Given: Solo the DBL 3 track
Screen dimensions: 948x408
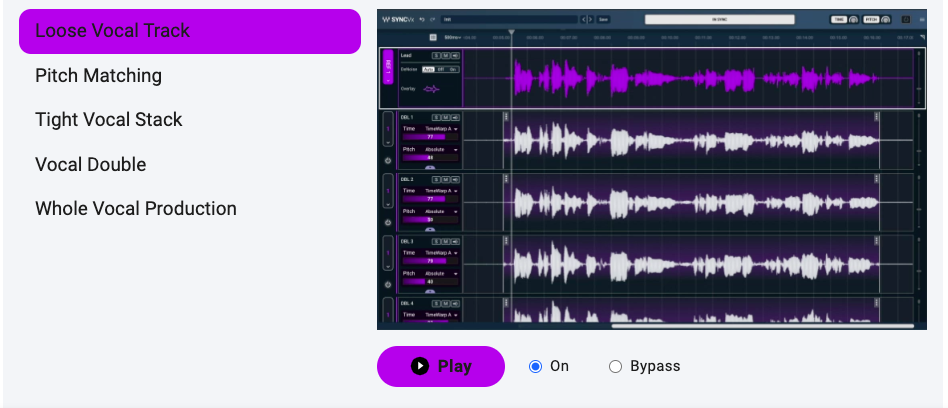Looking at the screenshot, I should click(x=435, y=241).
